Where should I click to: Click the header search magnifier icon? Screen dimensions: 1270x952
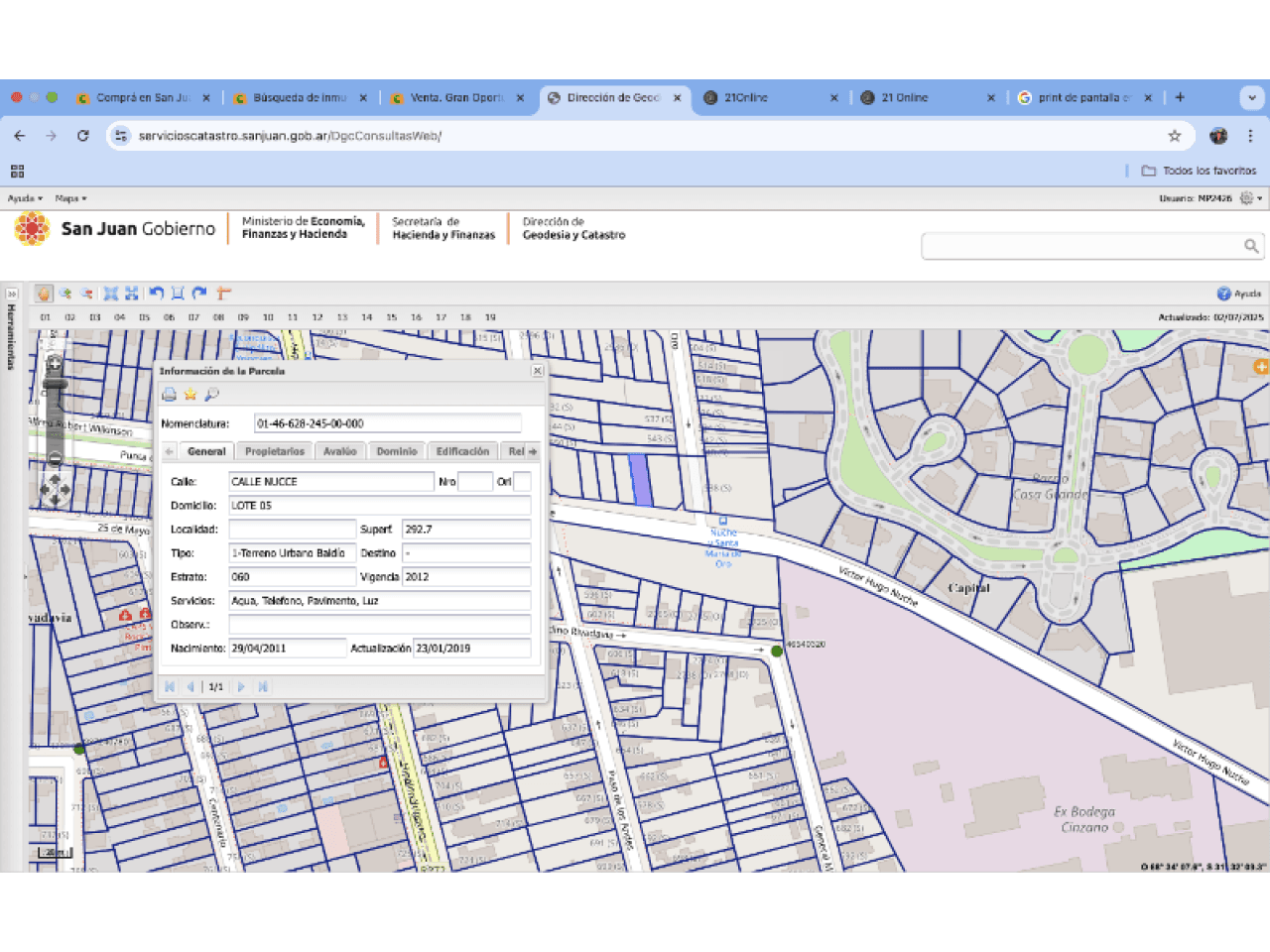click(x=1251, y=246)
